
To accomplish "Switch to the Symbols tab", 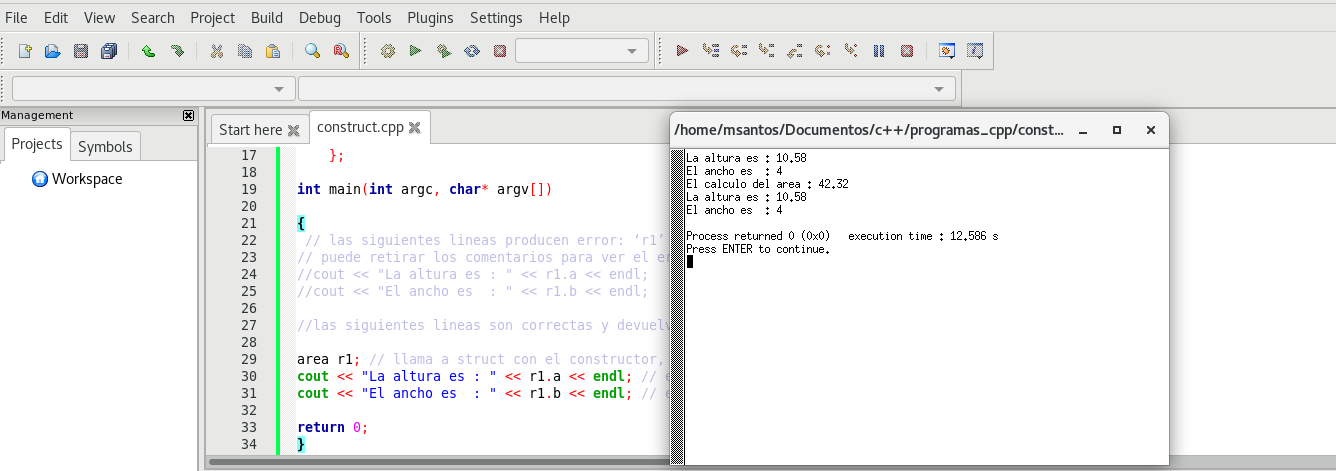I will coord(105,146).
